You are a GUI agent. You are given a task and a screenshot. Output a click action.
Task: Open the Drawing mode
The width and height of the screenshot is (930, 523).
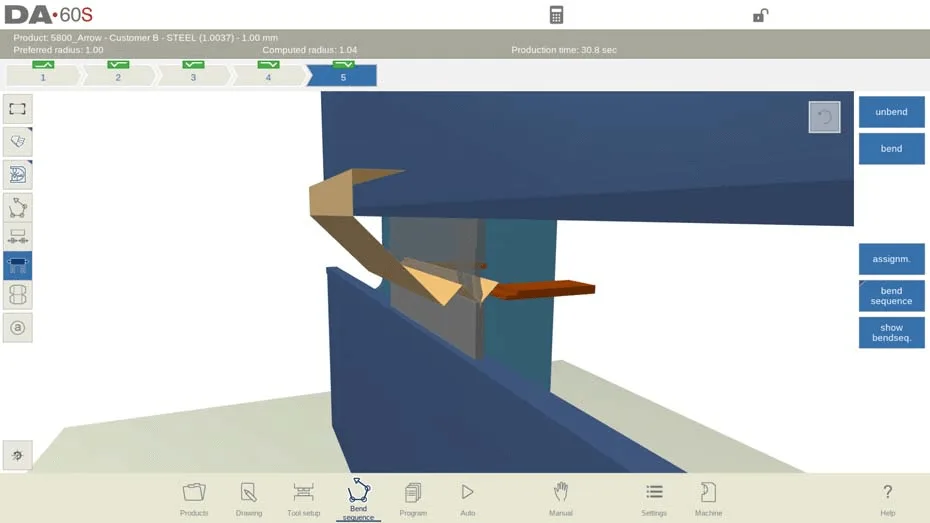tap(249, 499)
